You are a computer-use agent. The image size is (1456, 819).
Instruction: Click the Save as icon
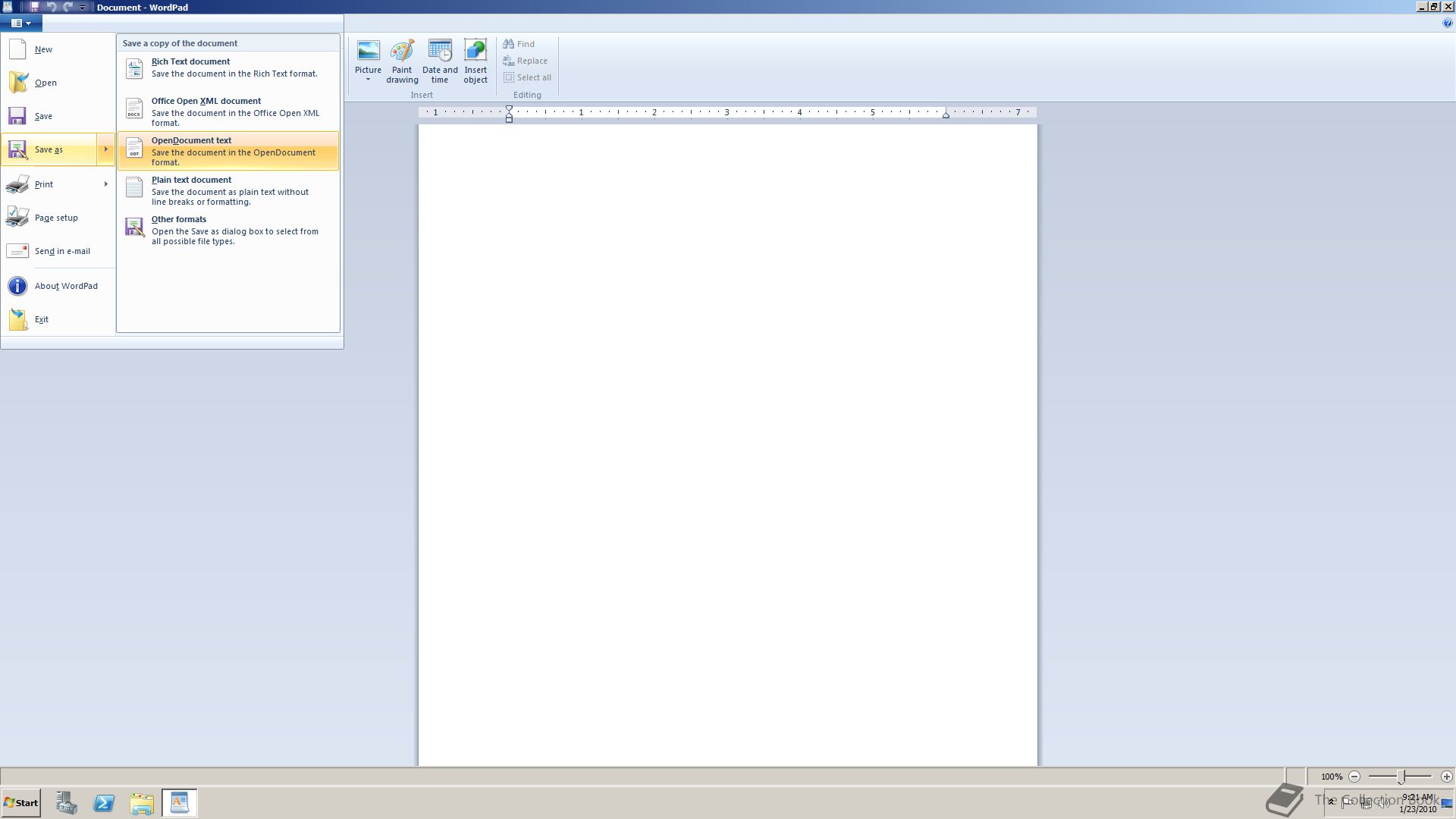tap(17, 150)
